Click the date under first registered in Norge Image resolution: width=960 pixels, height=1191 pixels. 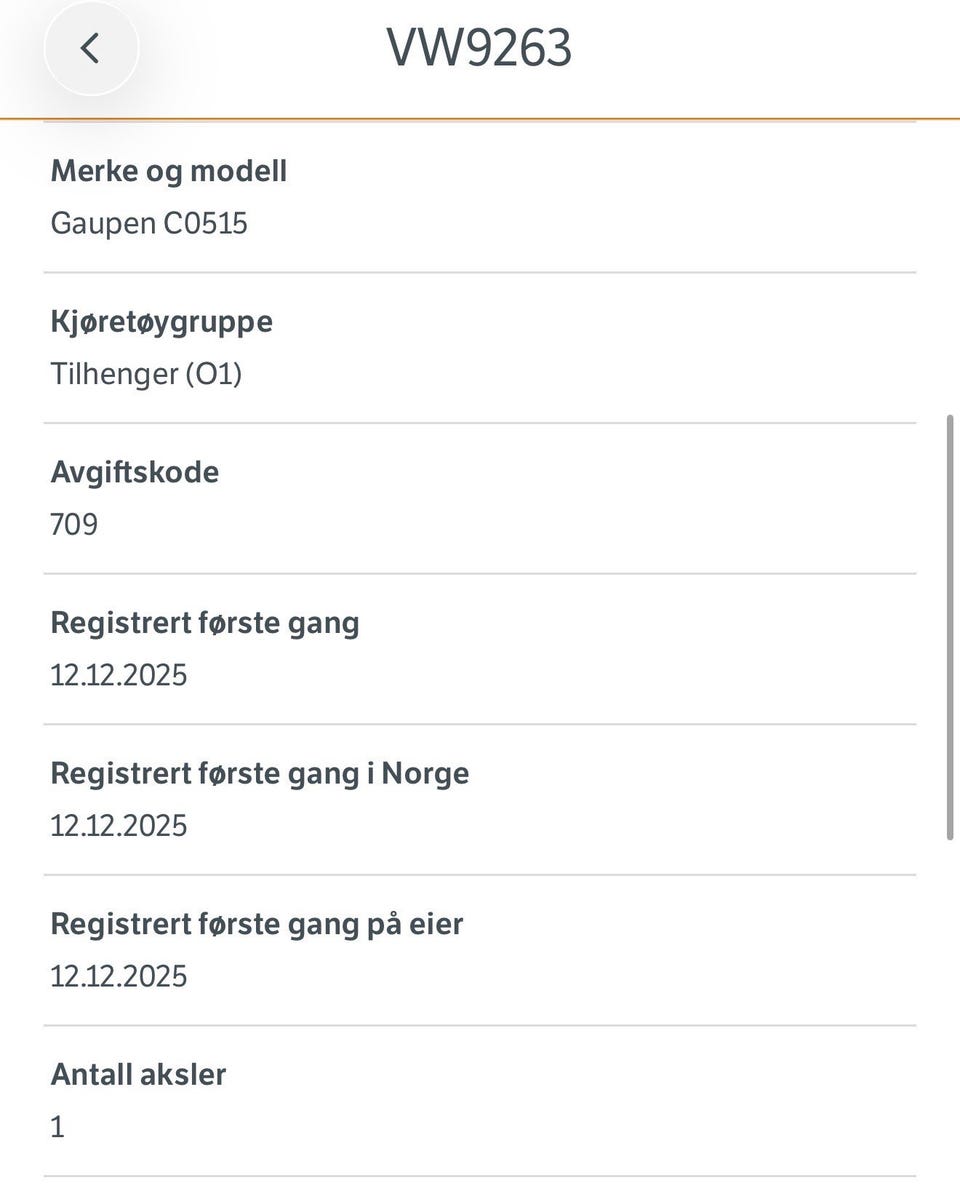[x=118, y=825]
